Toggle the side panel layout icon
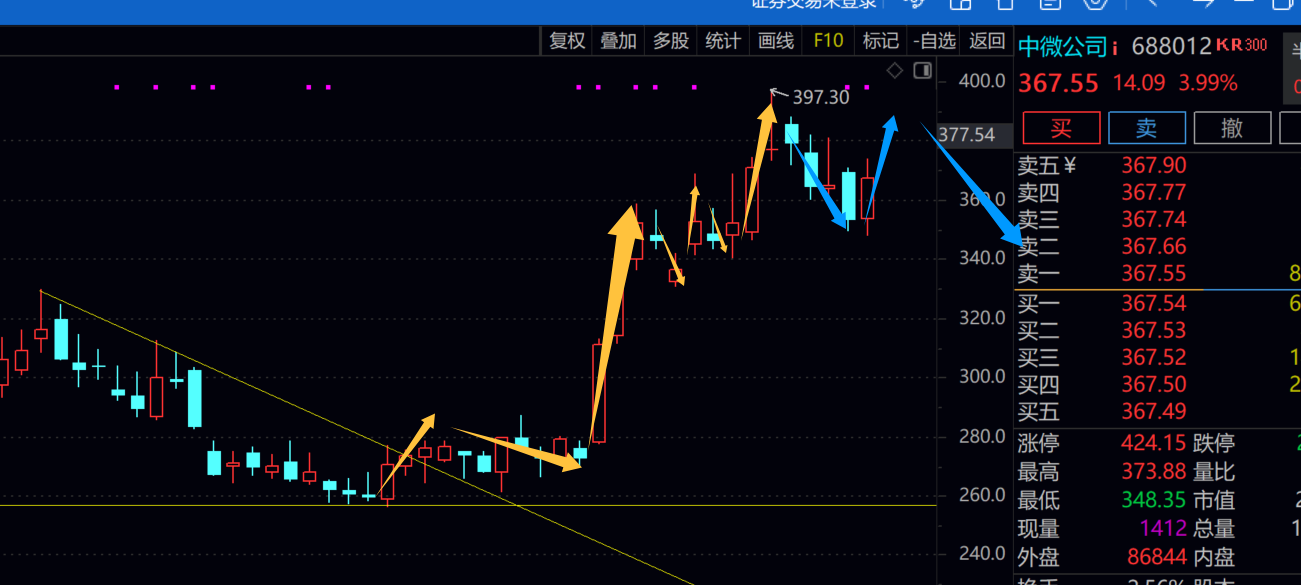 click(x=922, y=70)
